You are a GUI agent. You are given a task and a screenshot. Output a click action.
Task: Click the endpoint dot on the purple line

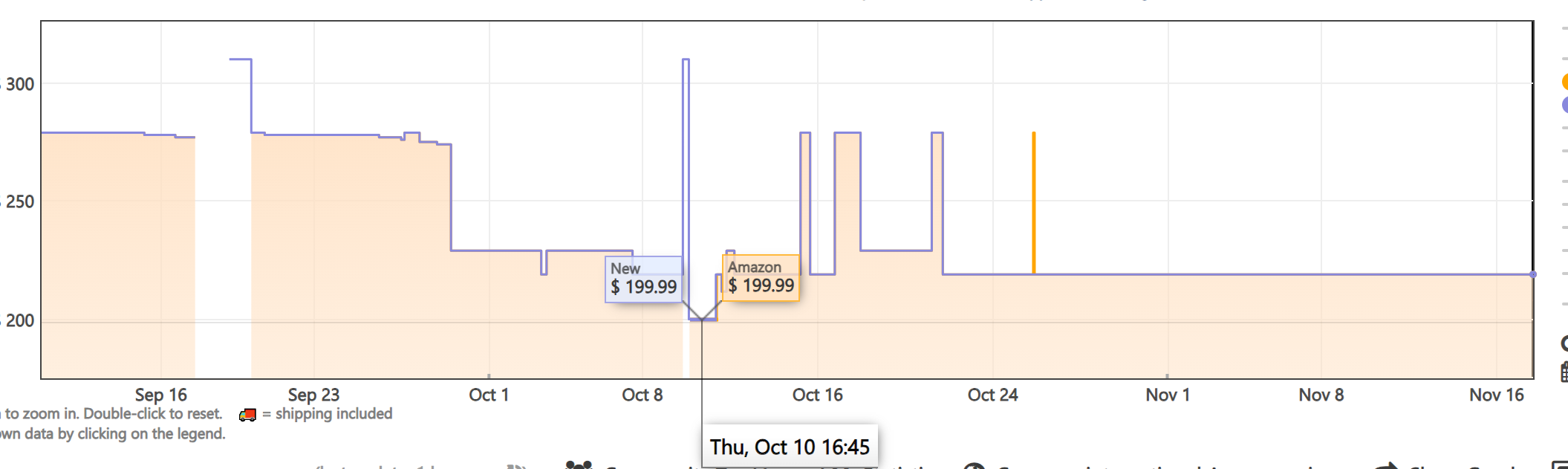[x=1532, y=274]
